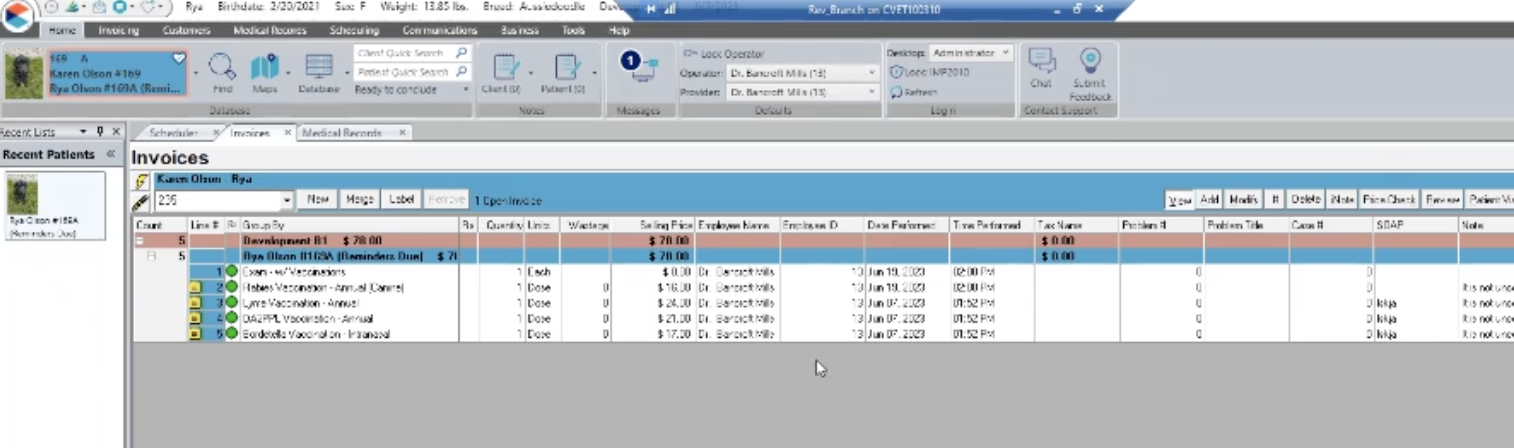Switch to the Medical Records tab
The image size is (1514, 448).
point(343,132)
